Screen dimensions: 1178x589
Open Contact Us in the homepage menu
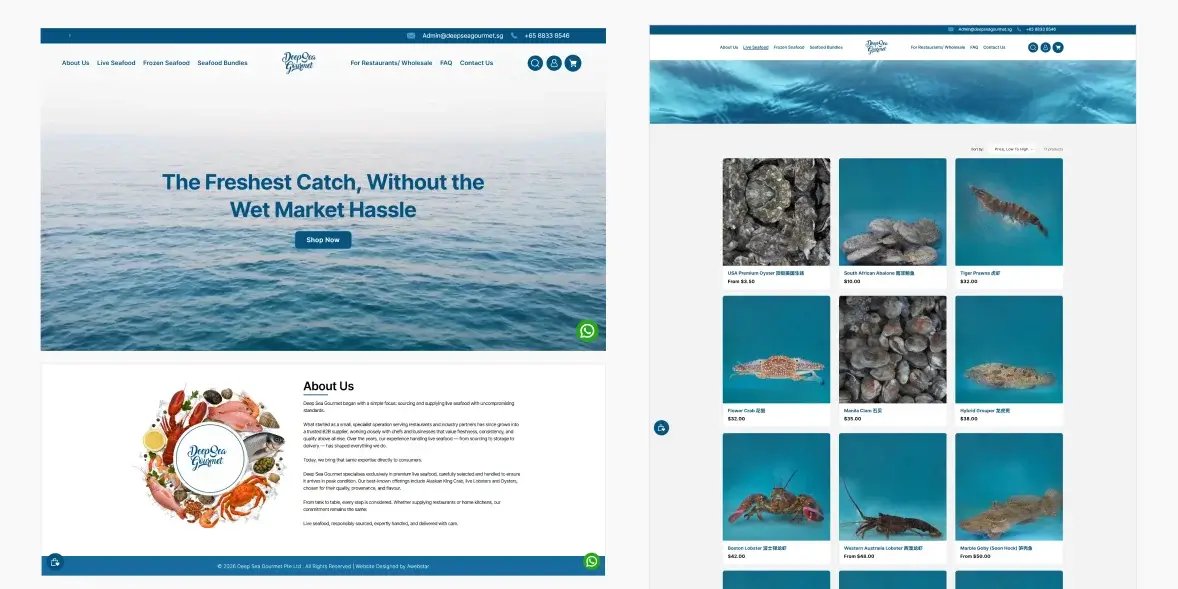tap(476, 63)
